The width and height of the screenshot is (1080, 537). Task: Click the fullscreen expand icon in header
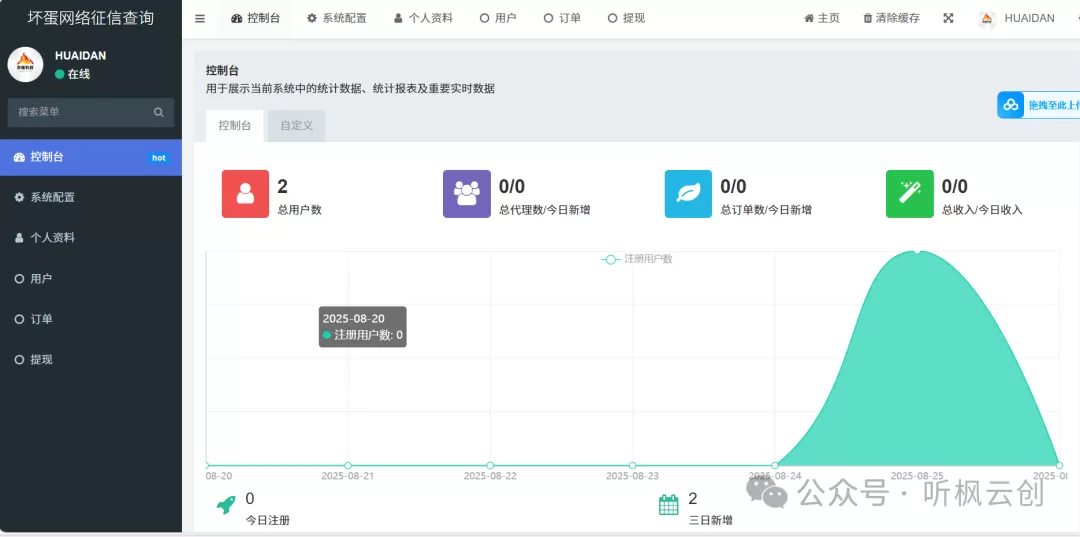pos(948,18)
